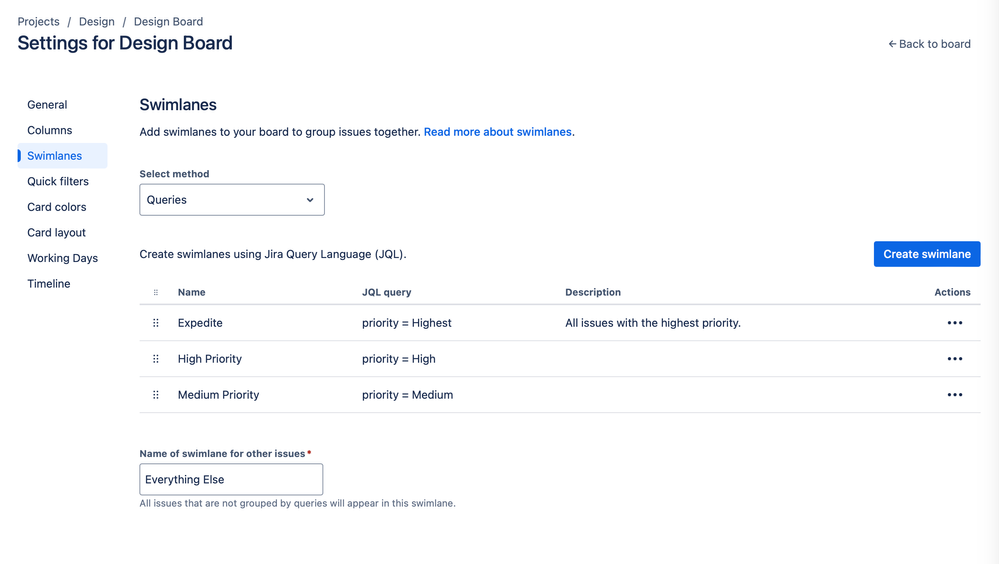Switch to Card colors settings
The width and height of the screenshot is (999, 564).
pos(57,207)
